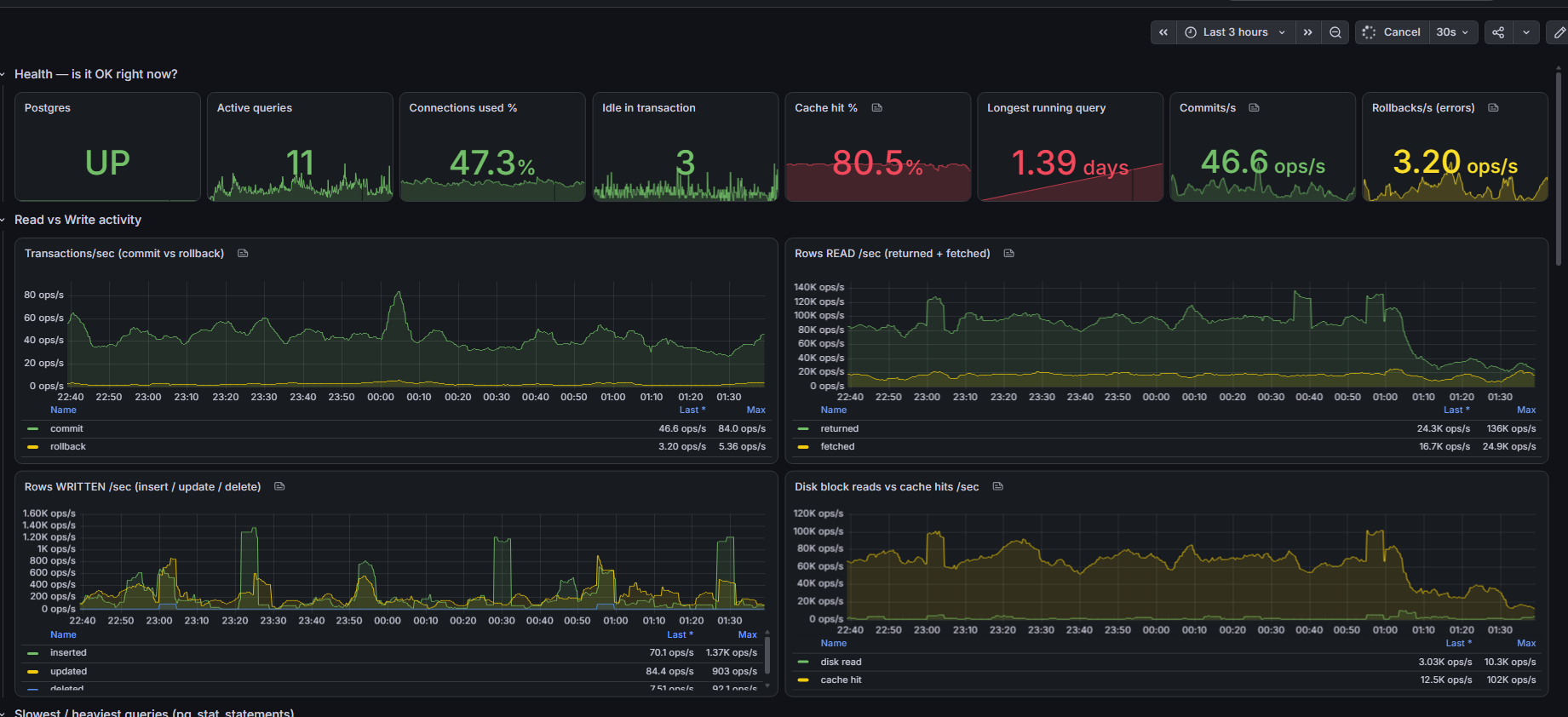Sort Disk block reads legend by Name

pyautogui.click(x=833, y=644)
